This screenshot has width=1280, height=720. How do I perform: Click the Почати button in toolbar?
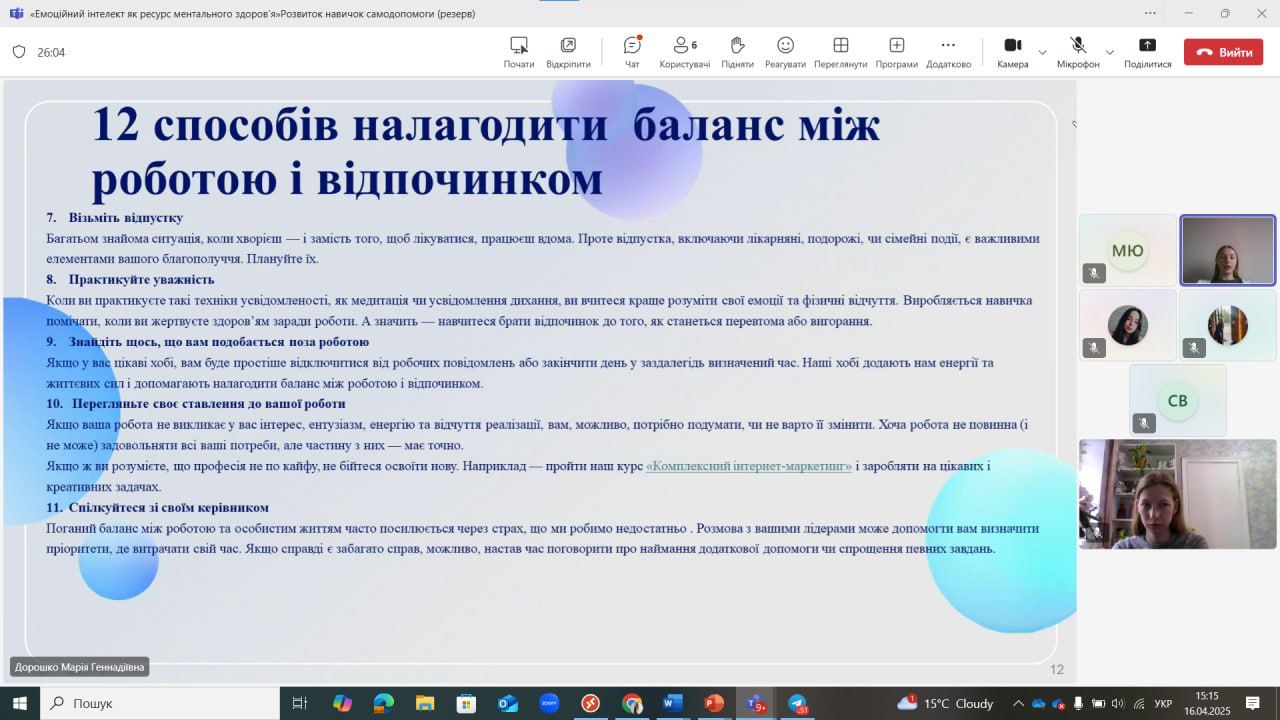coord(519,52)
